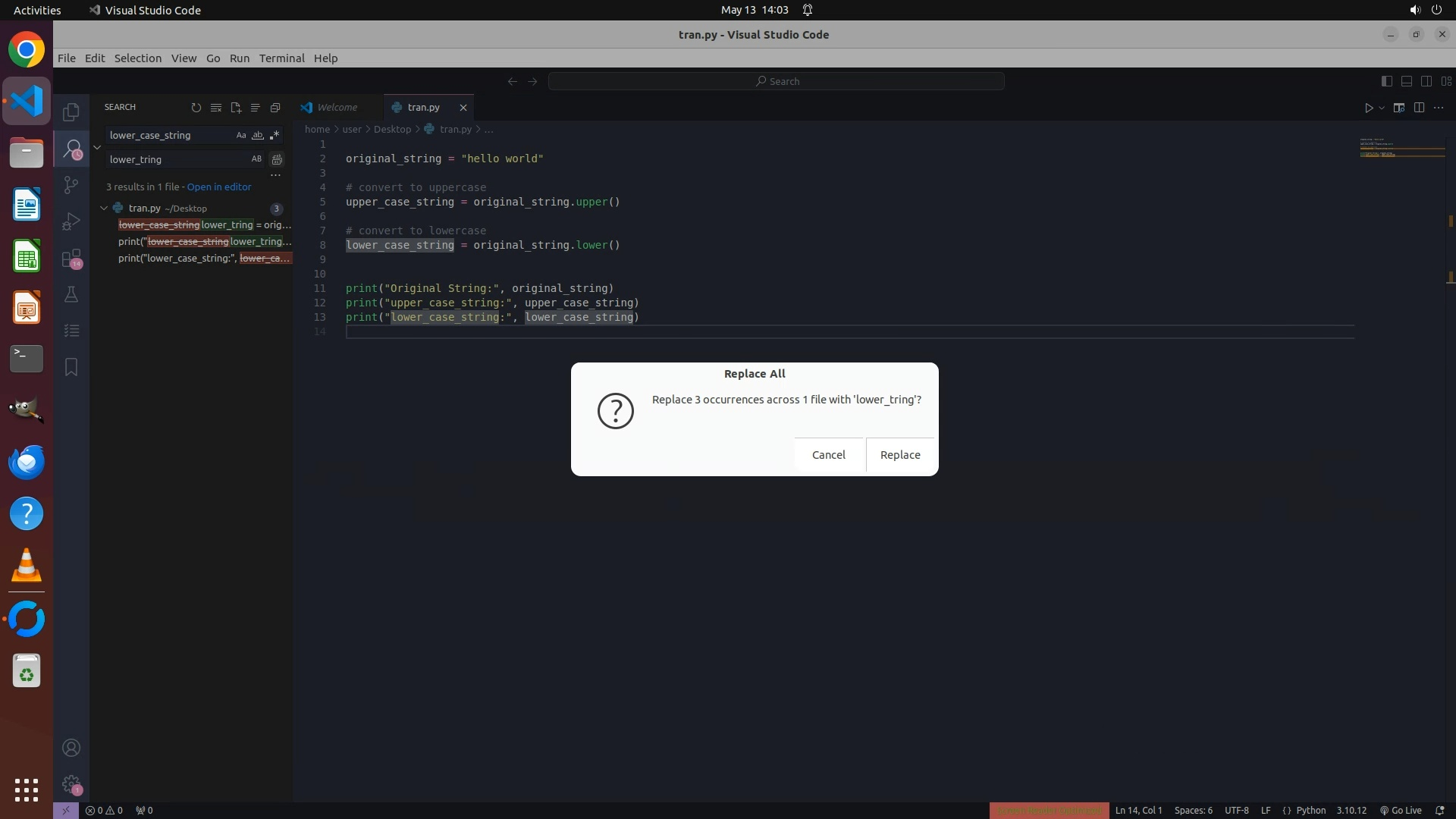The height and width of the screenshot is (819, 1456).
Task: Switch to the Welcome tab
Action: pyautogui.click(x=337, y=108)
